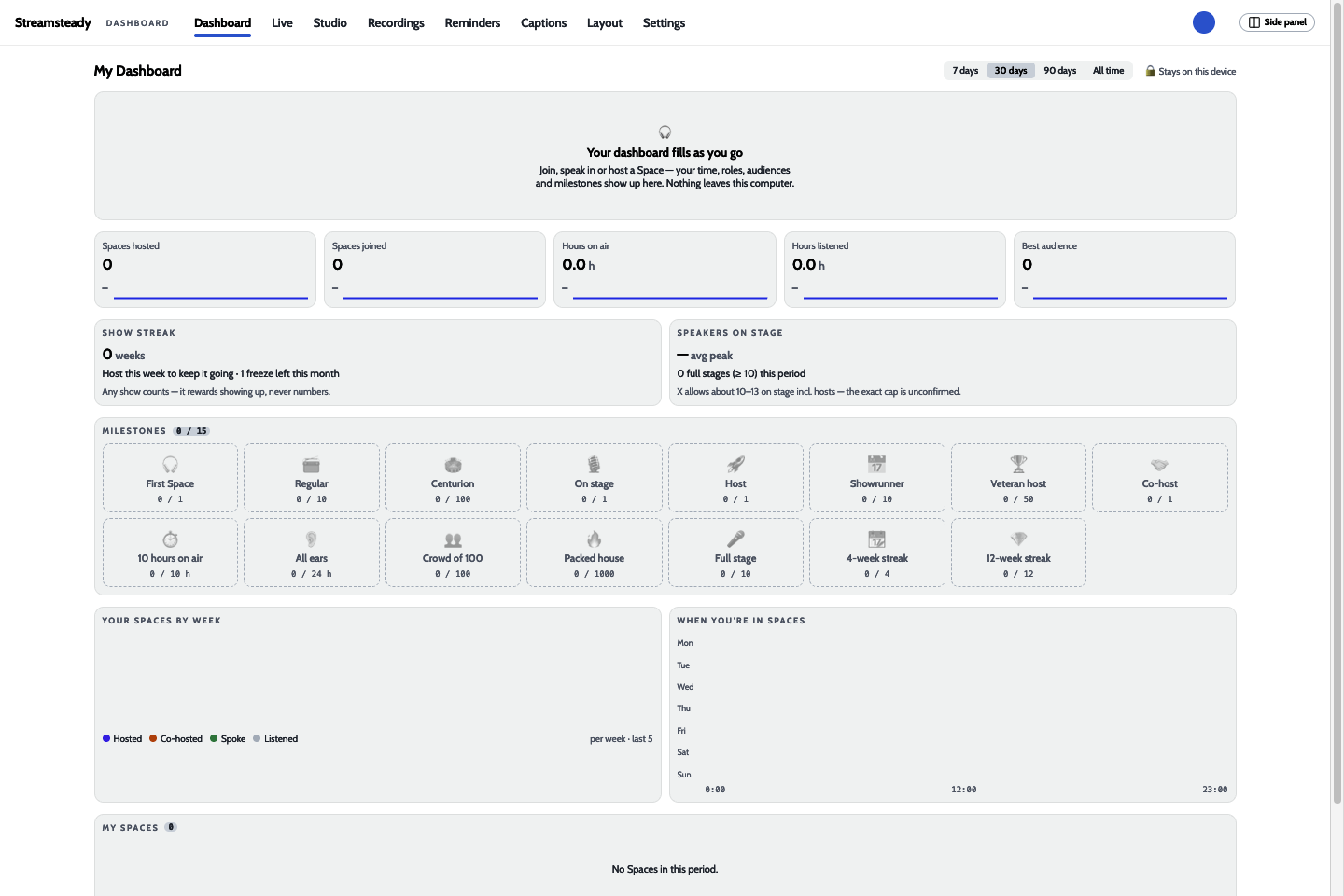
Task: Go to the Studio tab
Action: click(x=330, y=23)
